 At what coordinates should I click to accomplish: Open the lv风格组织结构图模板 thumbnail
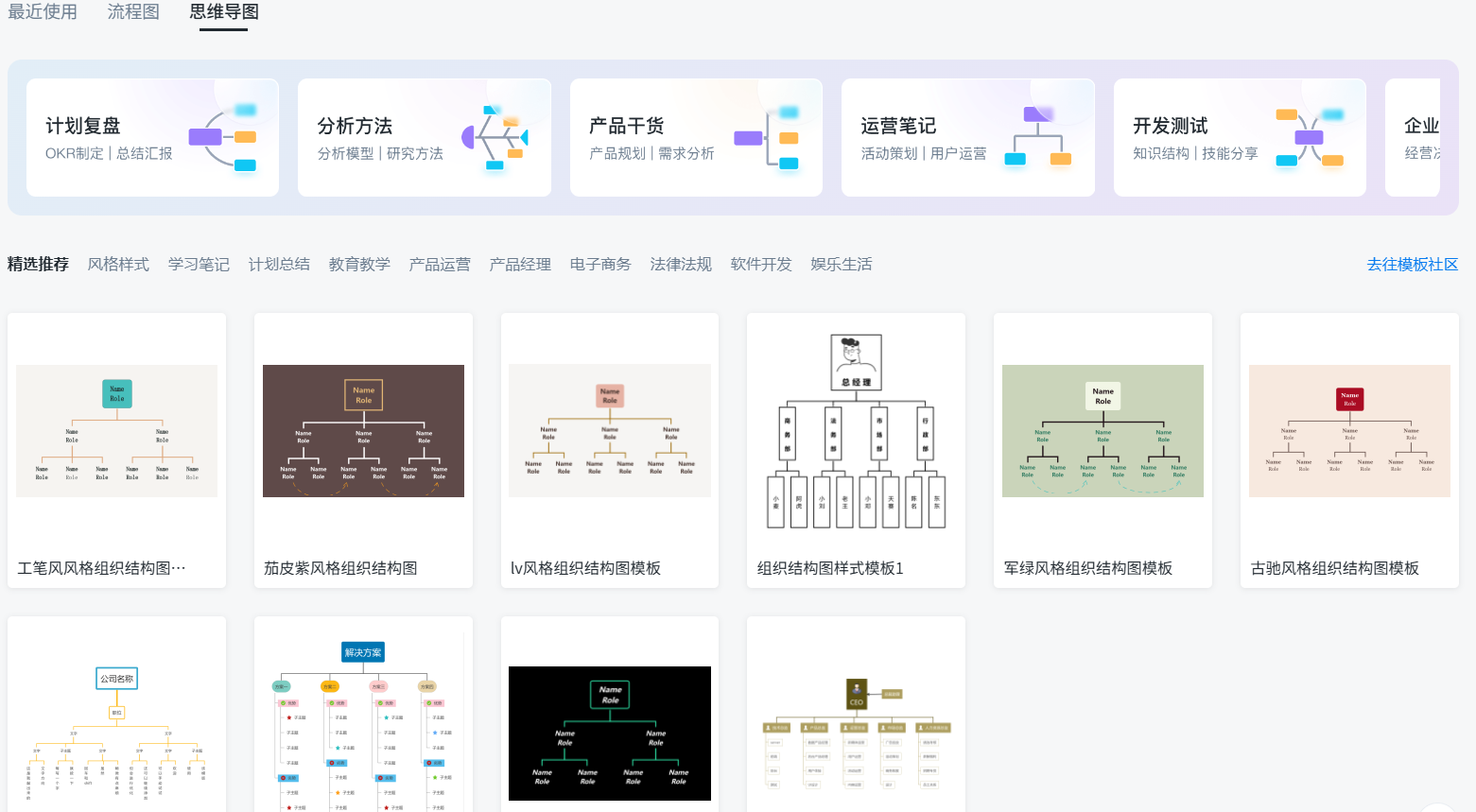(610, 431)
